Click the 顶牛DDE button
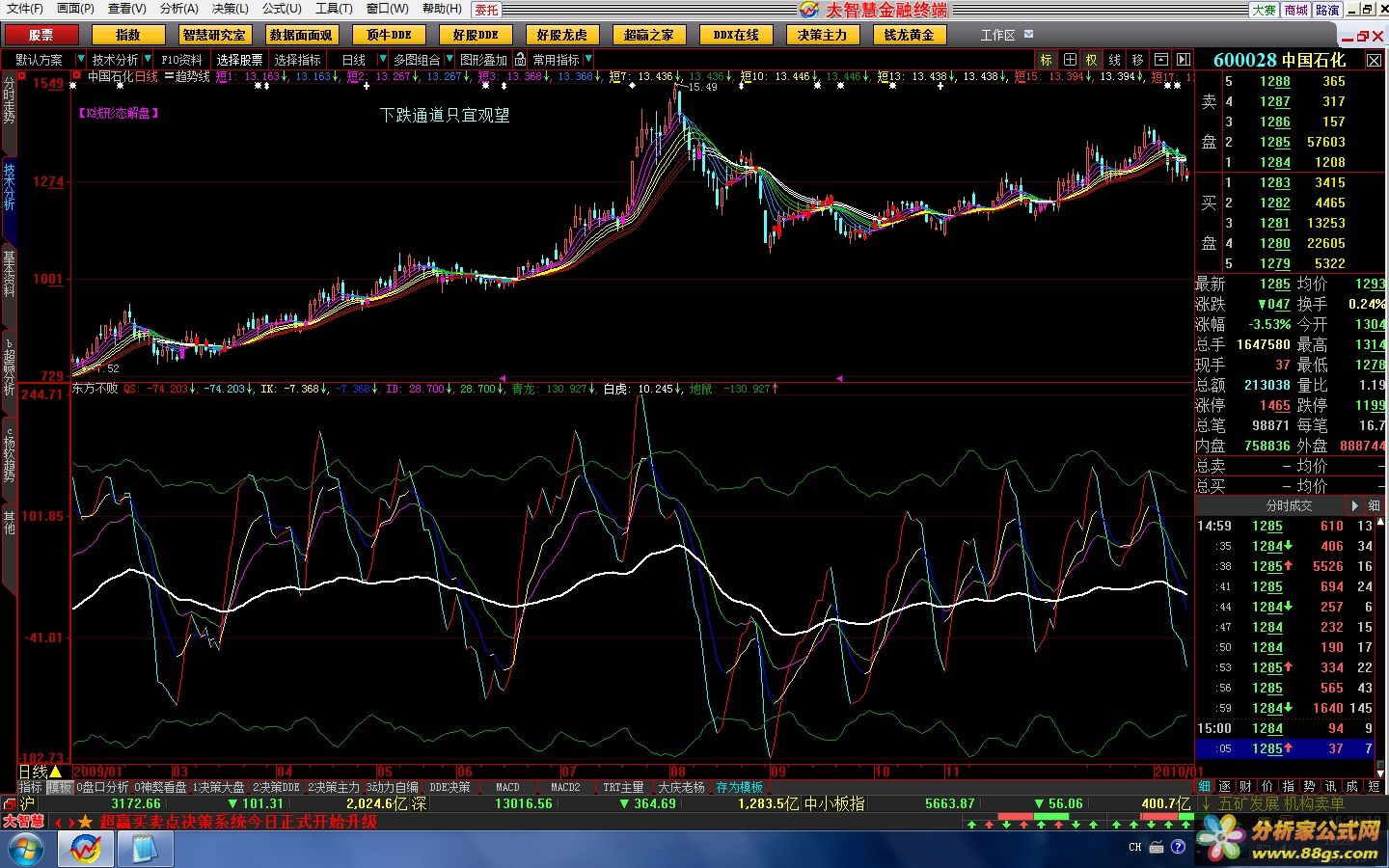This screenshot has width=1389, height=868. tap(389, 35)
